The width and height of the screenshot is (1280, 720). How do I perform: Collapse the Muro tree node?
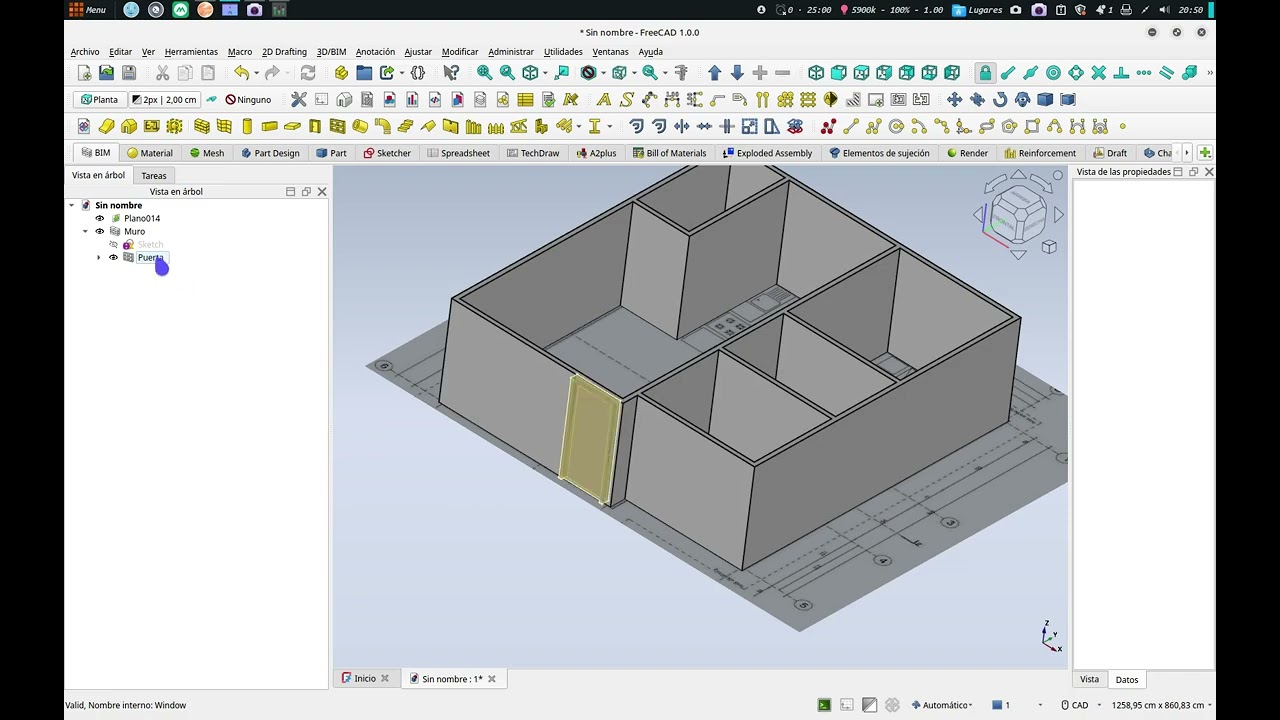point(85,231)
